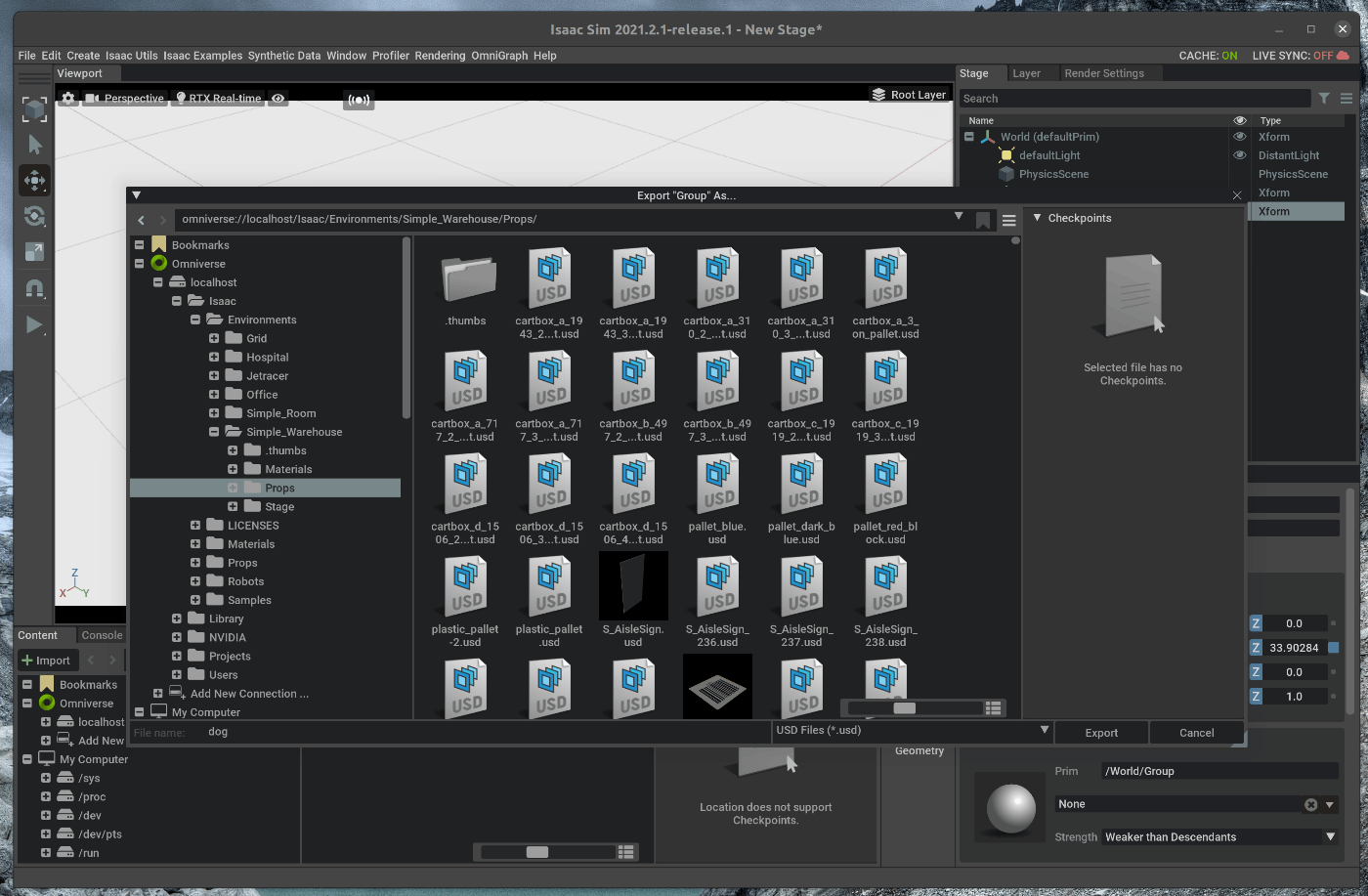
Task: Open the RTX Real-time renderer menu
Action: coord(219,98)
